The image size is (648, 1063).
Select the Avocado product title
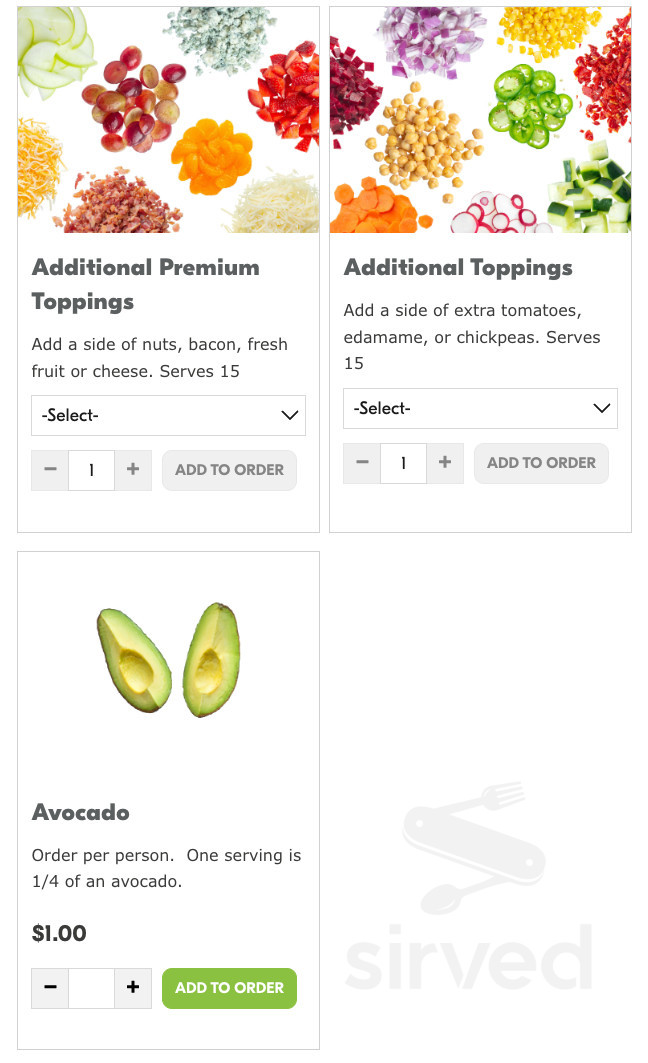[81, 813]
